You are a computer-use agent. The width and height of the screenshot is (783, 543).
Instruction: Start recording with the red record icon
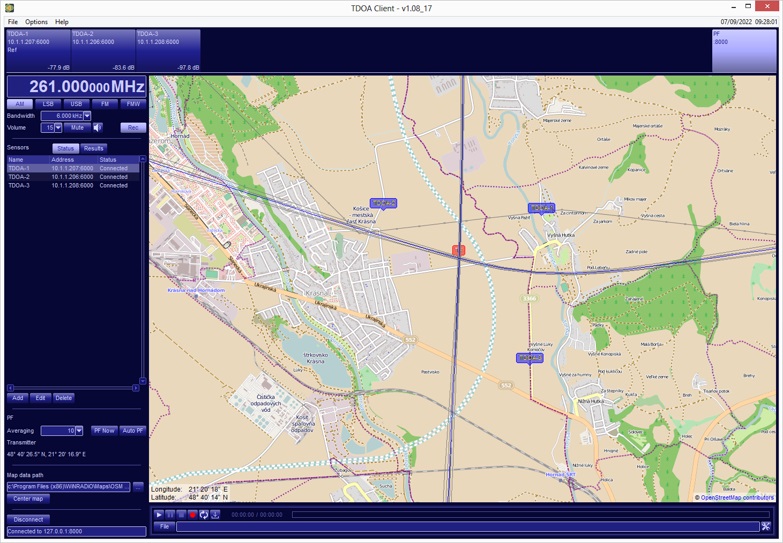[x=192, y=515]
